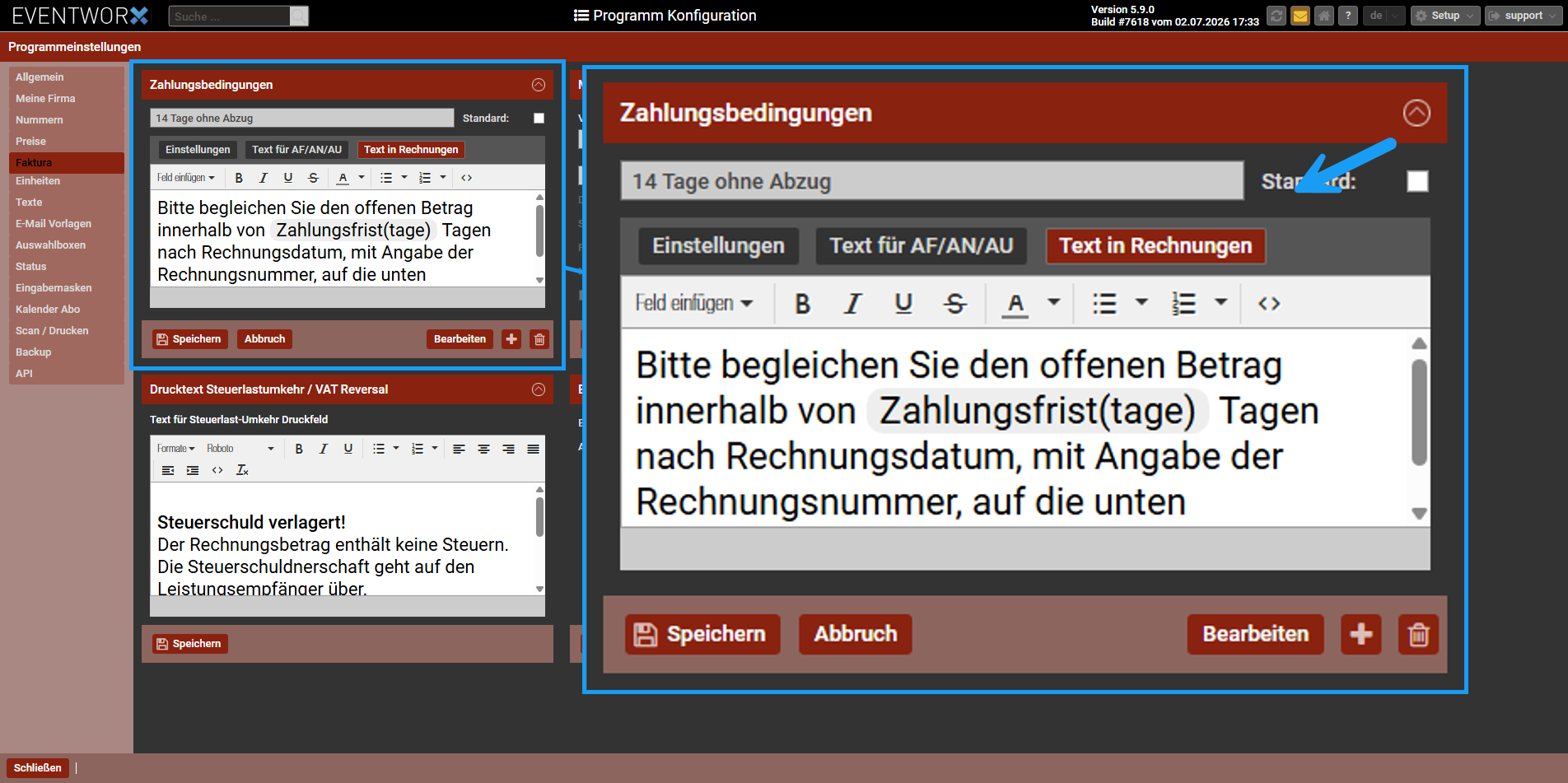The width and height of the screenshot is (1568, 783).
Task: Go to the home icon in the top bar
Action: [x=1324, y=16]
